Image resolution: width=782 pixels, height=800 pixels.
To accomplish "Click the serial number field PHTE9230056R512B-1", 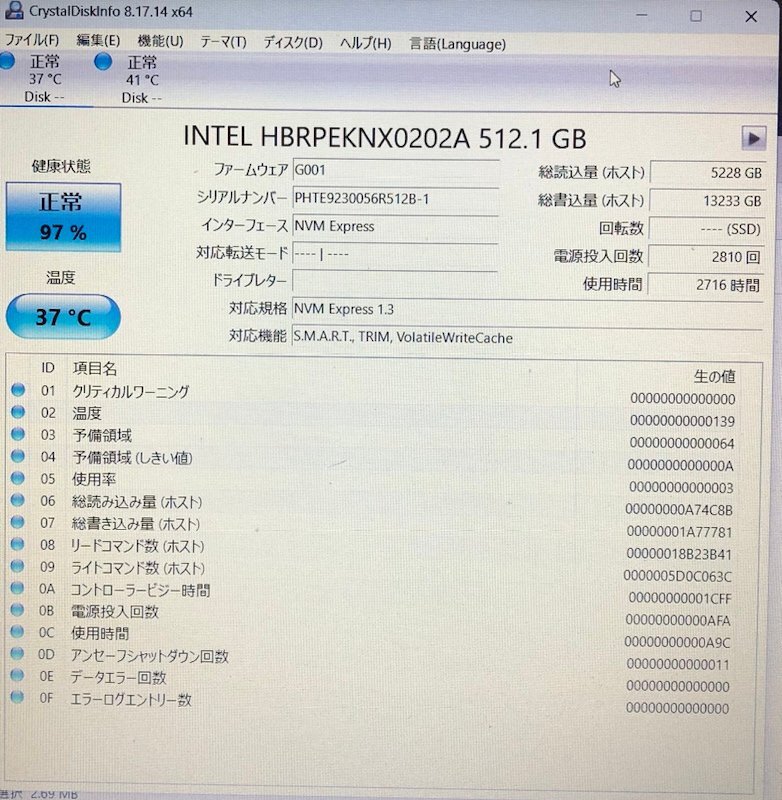I will (395, 198).
